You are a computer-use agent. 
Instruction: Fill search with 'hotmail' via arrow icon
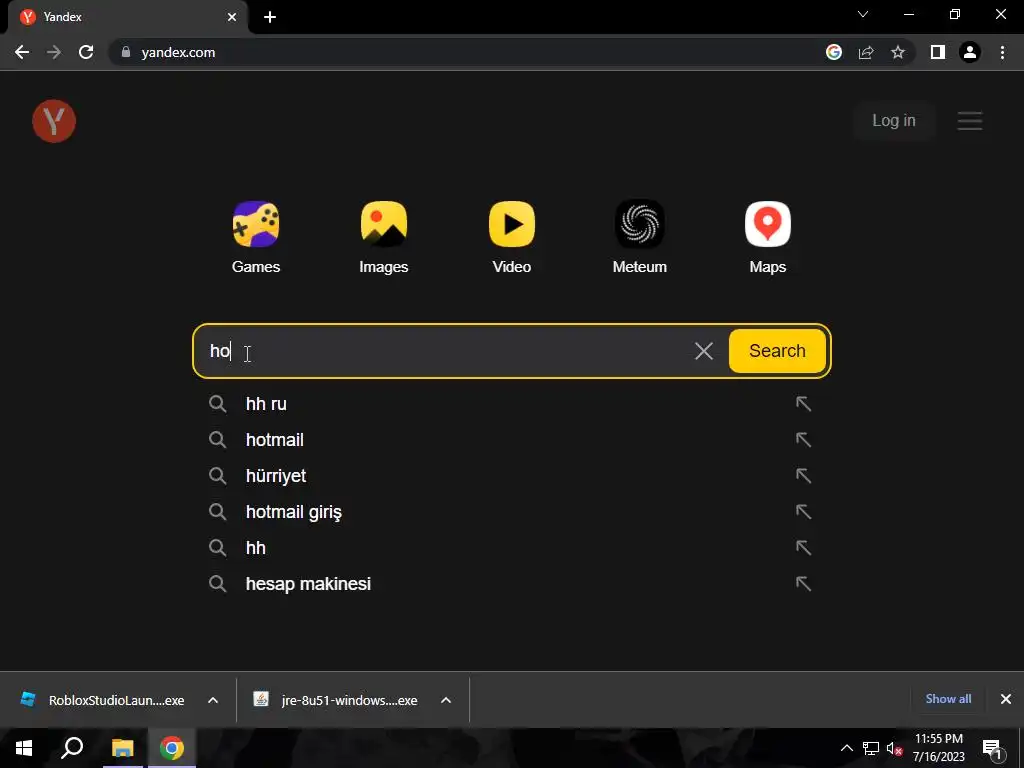click(x=803, y=440)
